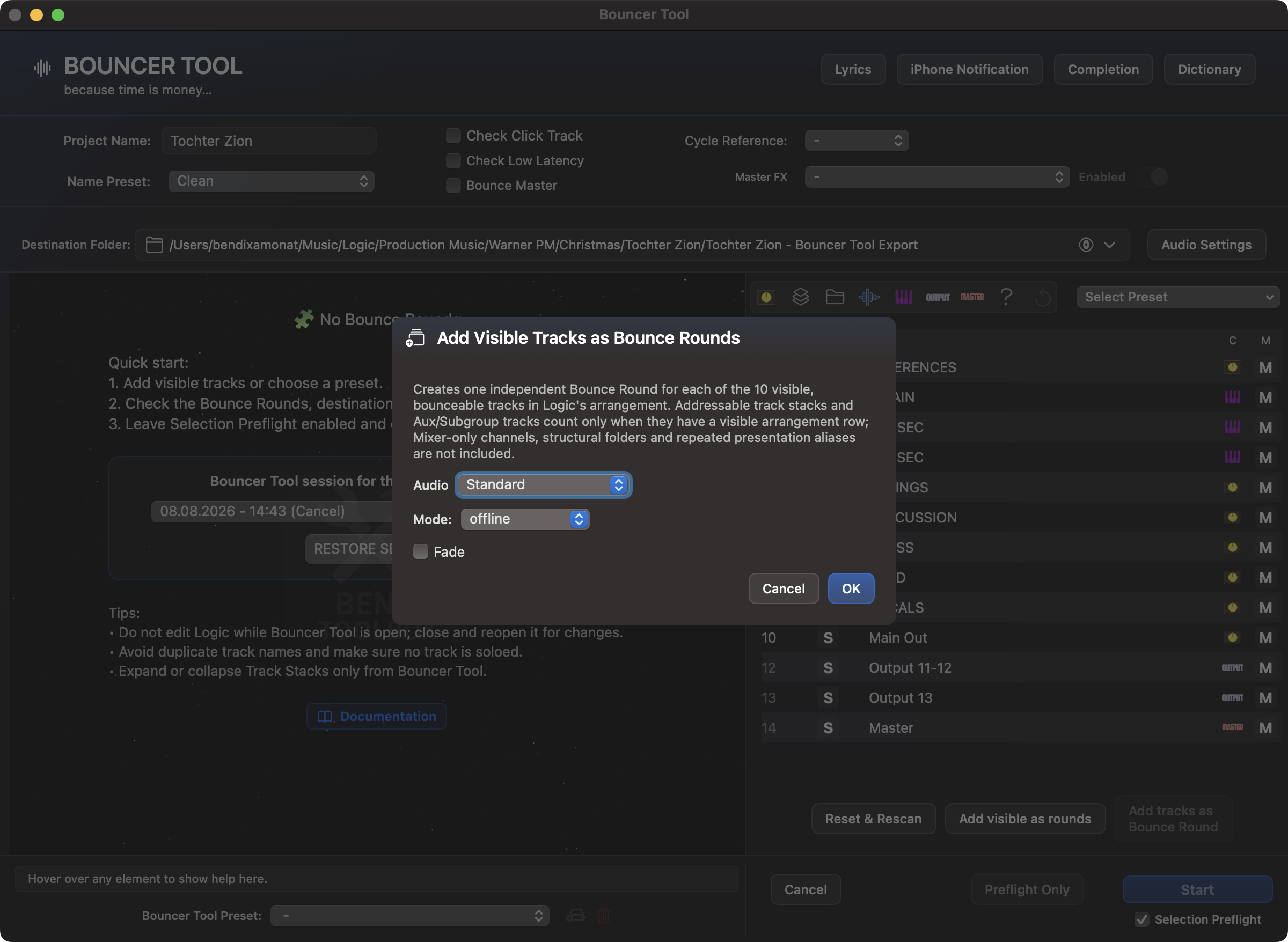Open the Audio Standard dropdown in the dialog
The image size is (1288, 942).
(x=544, y=485)
